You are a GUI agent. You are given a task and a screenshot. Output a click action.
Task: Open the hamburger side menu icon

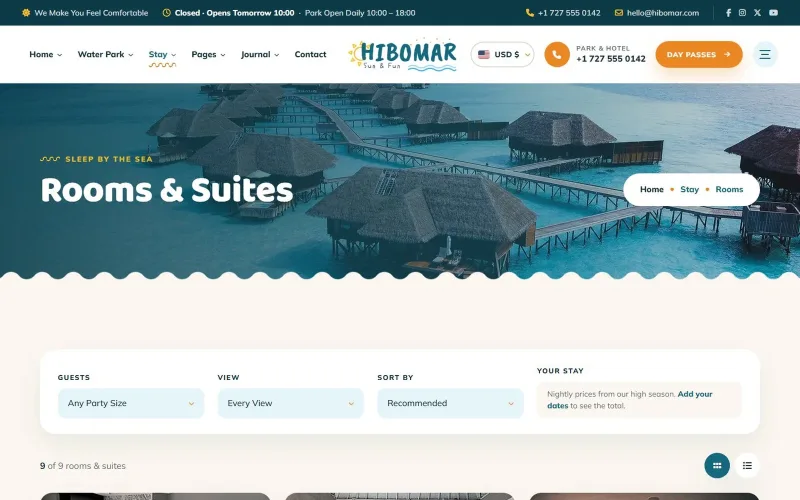click(764, 54)
